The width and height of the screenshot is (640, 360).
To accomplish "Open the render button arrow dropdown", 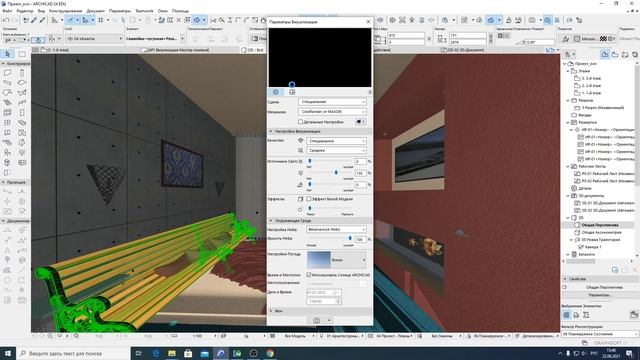I will 329,320.
